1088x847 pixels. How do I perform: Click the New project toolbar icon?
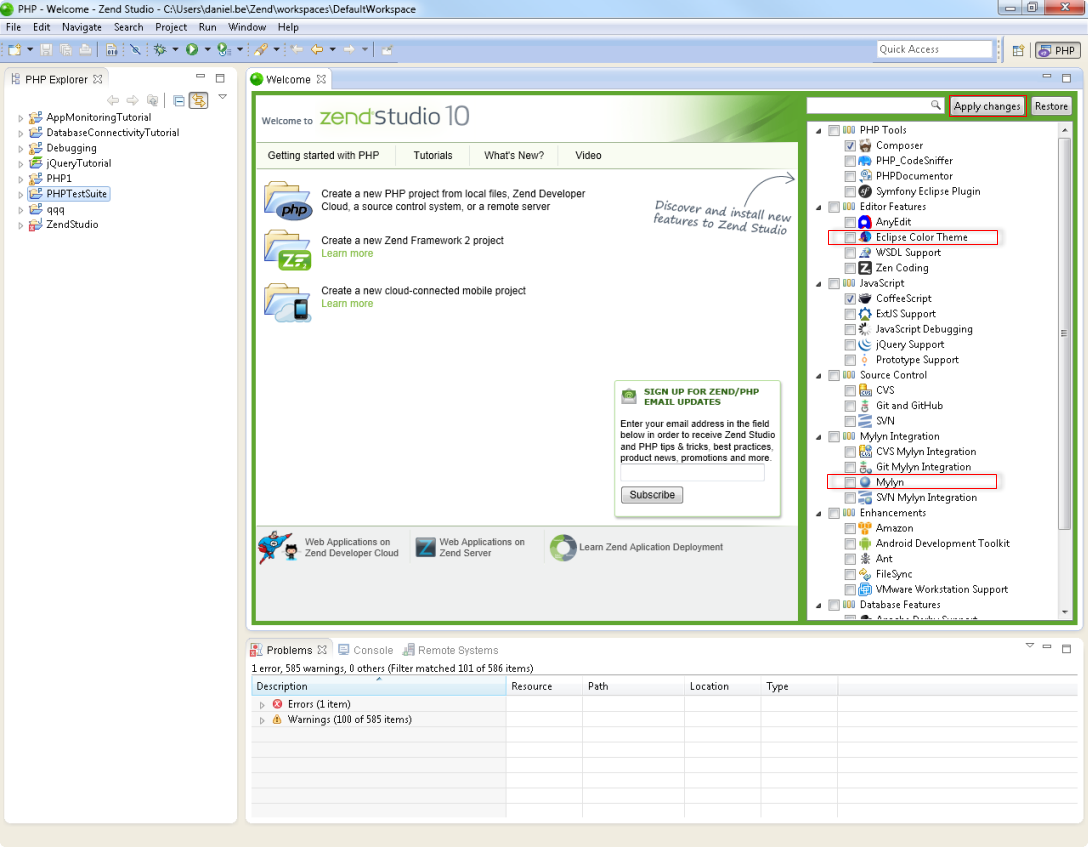(x=14, y=49)
